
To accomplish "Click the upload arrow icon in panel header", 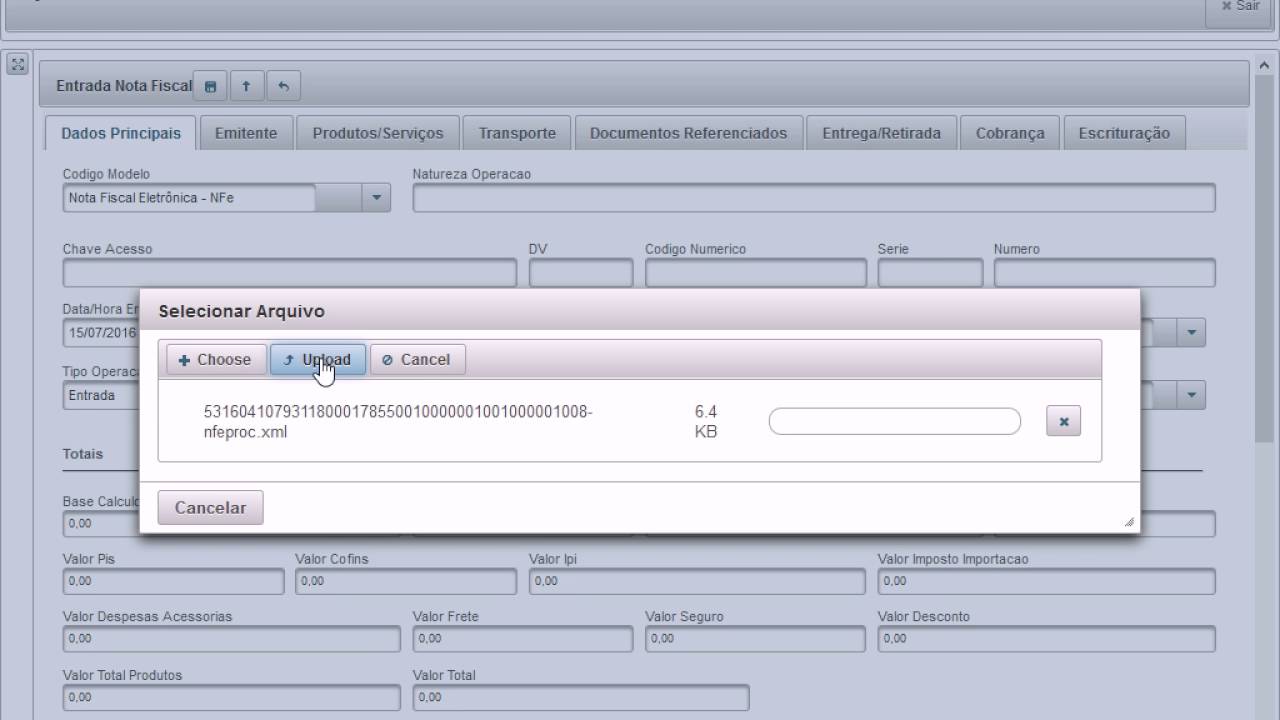I will pos(246,86).
